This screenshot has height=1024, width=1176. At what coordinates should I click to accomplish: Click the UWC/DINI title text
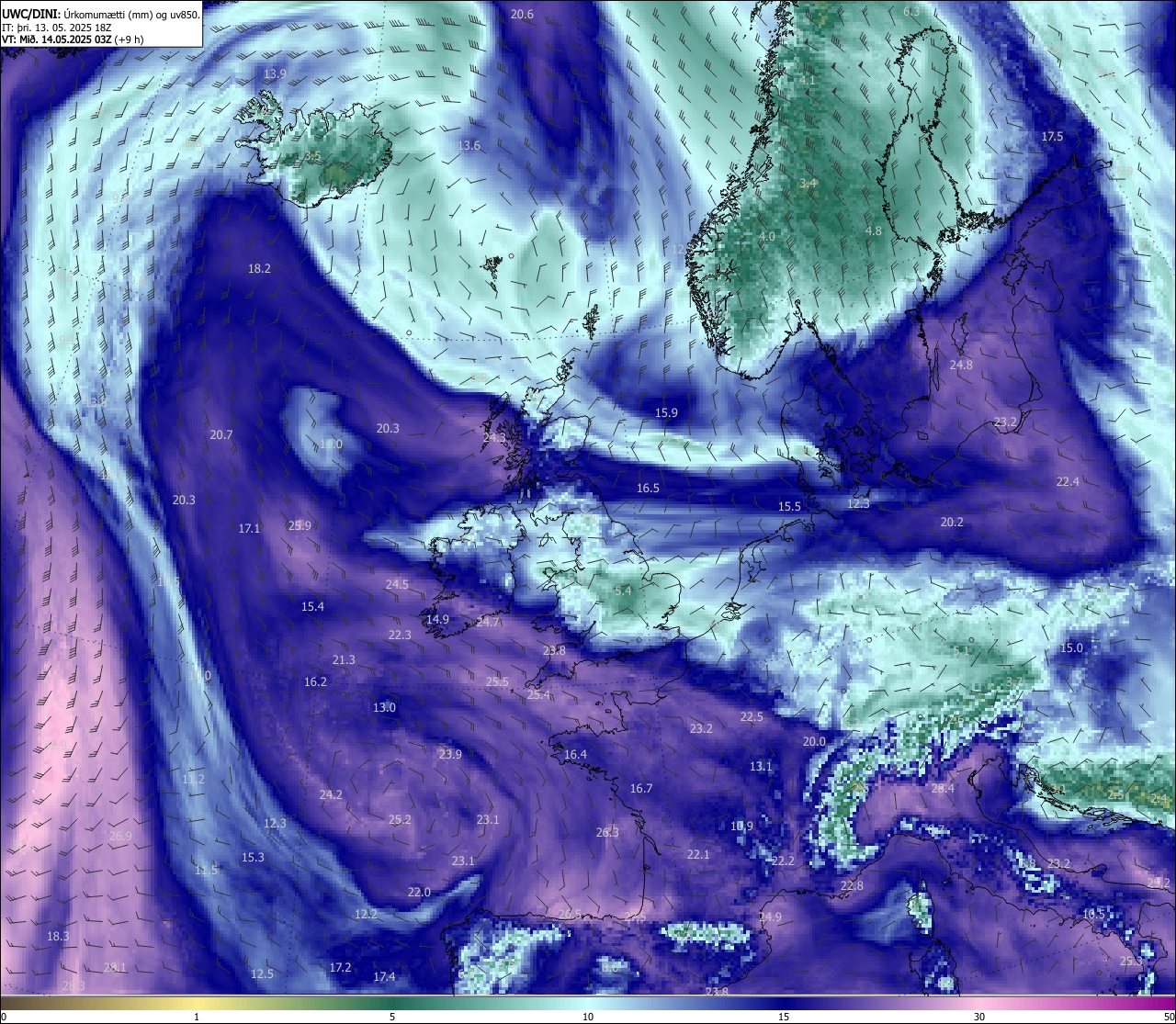[30, 13]
